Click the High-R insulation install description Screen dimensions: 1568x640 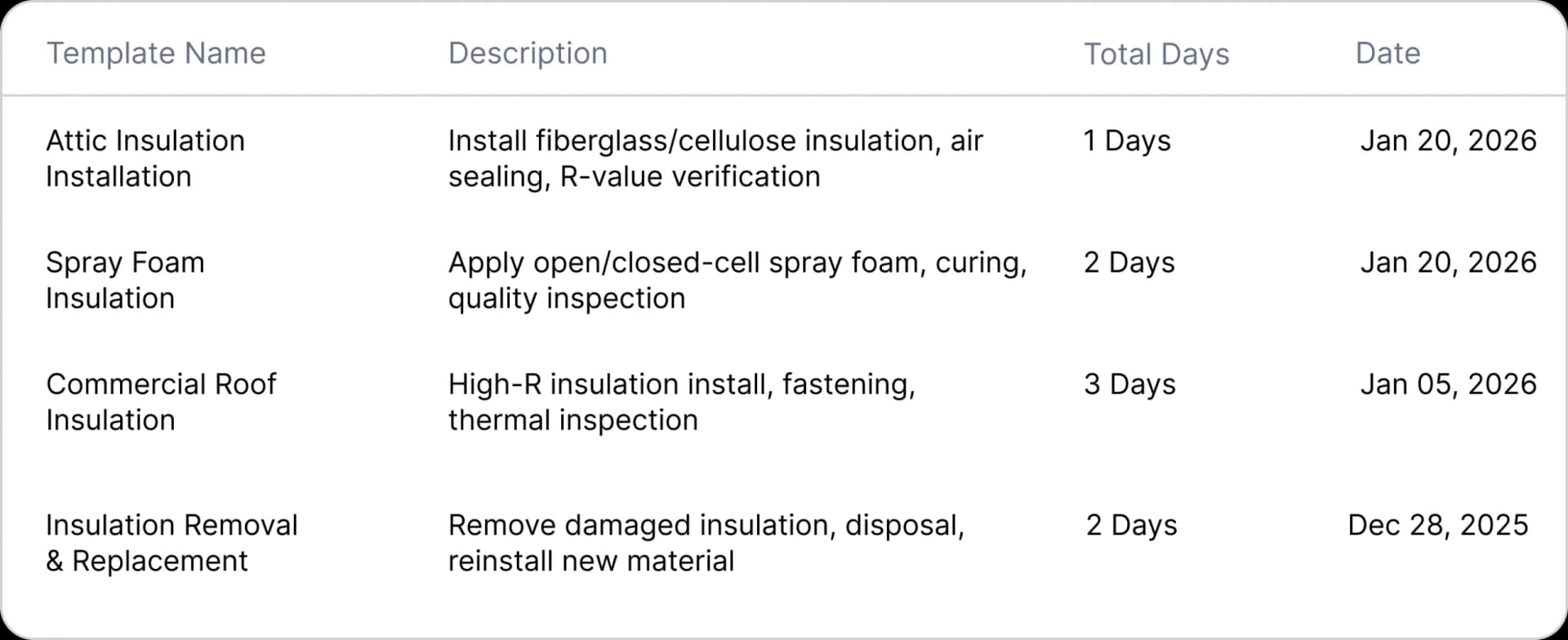point(681,402)
